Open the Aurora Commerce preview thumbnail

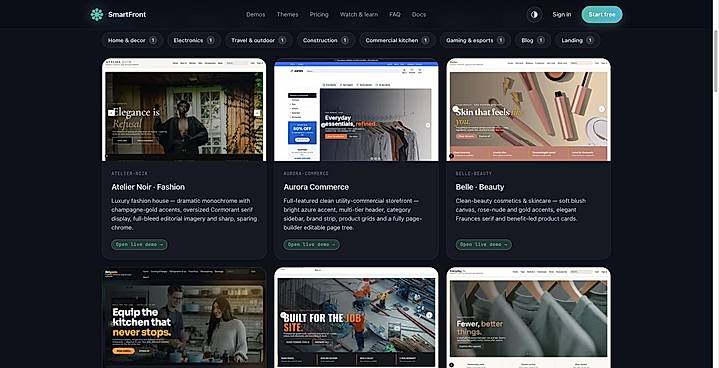point(356,110)
